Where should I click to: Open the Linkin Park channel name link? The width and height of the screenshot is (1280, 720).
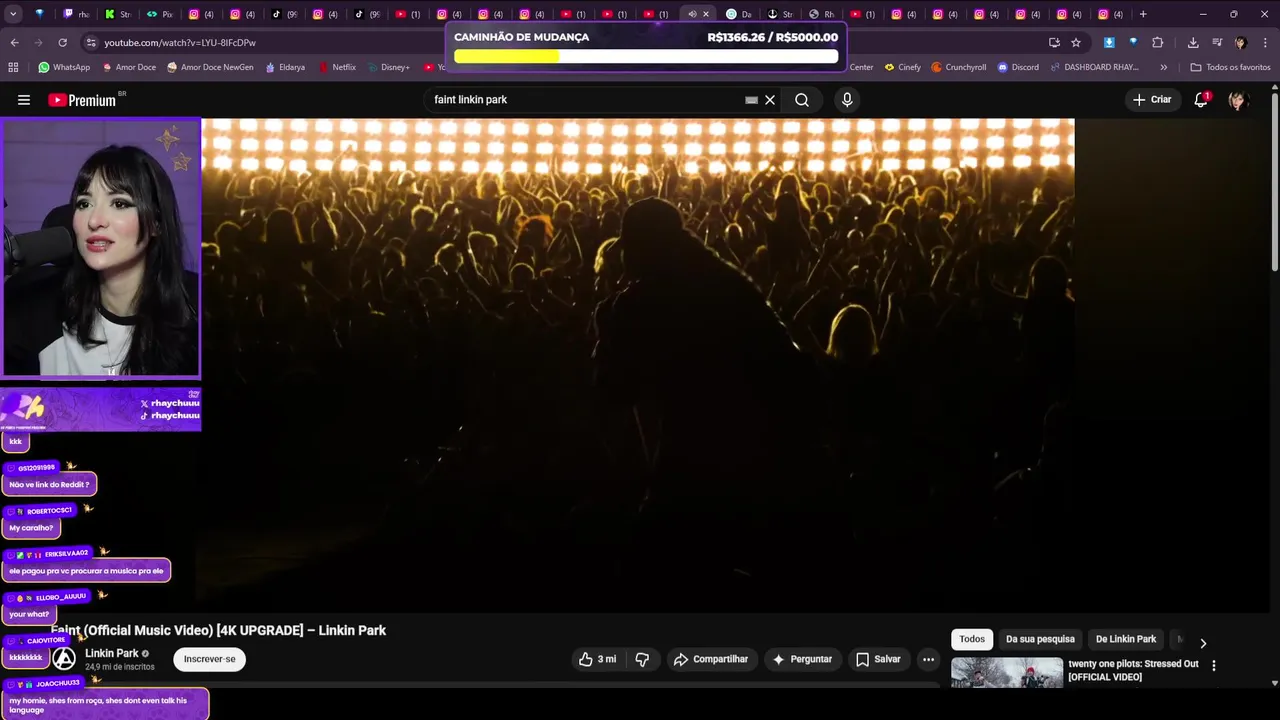pyautogui.click(x=112, y=653)
